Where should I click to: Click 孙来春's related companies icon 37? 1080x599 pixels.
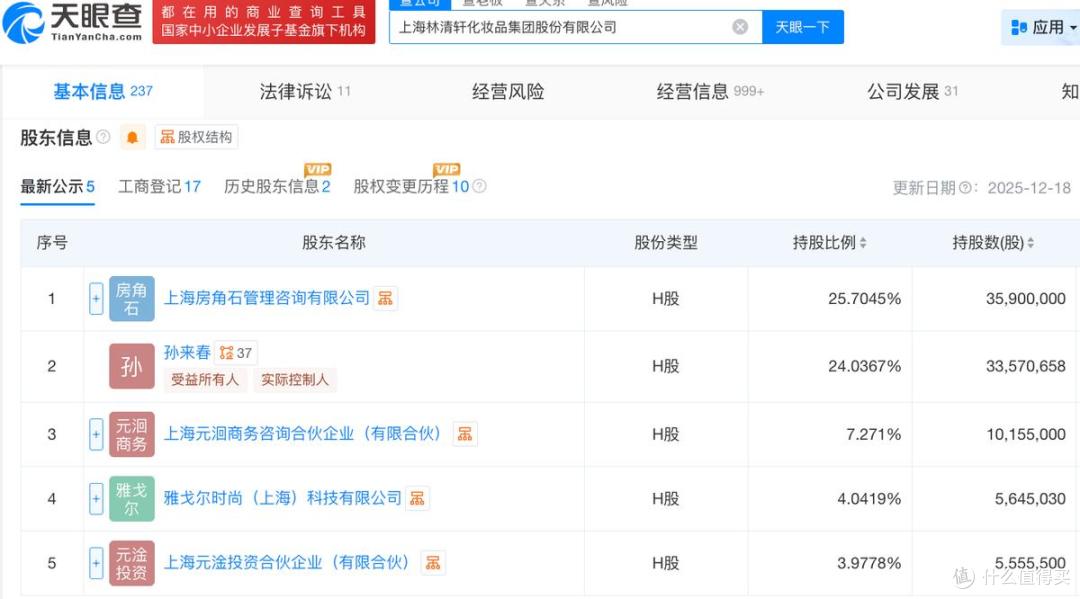236,353
